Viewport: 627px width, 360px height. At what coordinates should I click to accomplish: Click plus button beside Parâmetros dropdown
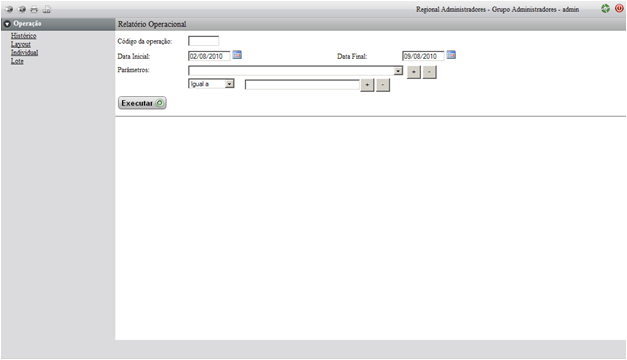pos(414,72)
